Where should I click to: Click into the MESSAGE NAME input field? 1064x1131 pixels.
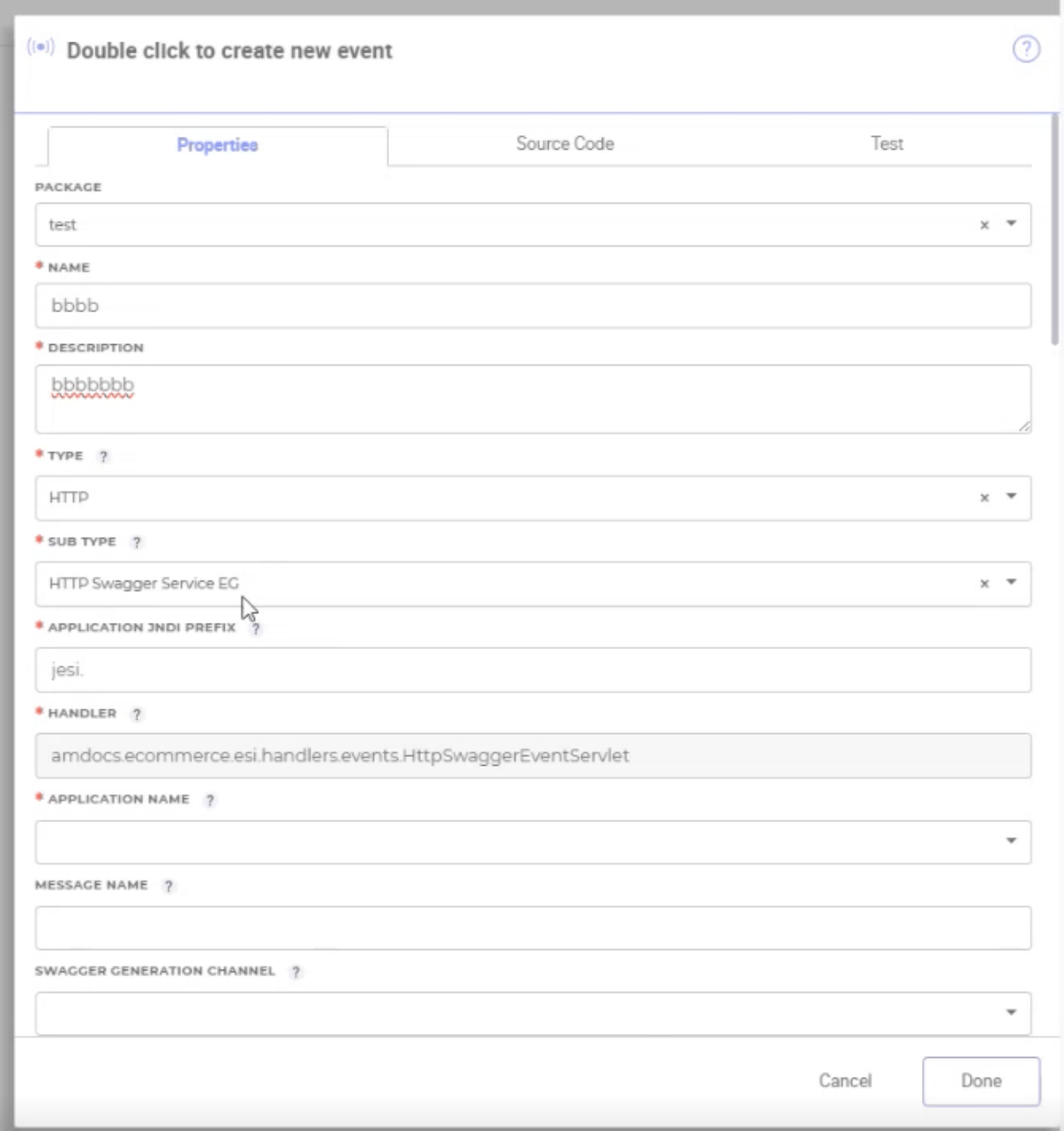point(533,928)
